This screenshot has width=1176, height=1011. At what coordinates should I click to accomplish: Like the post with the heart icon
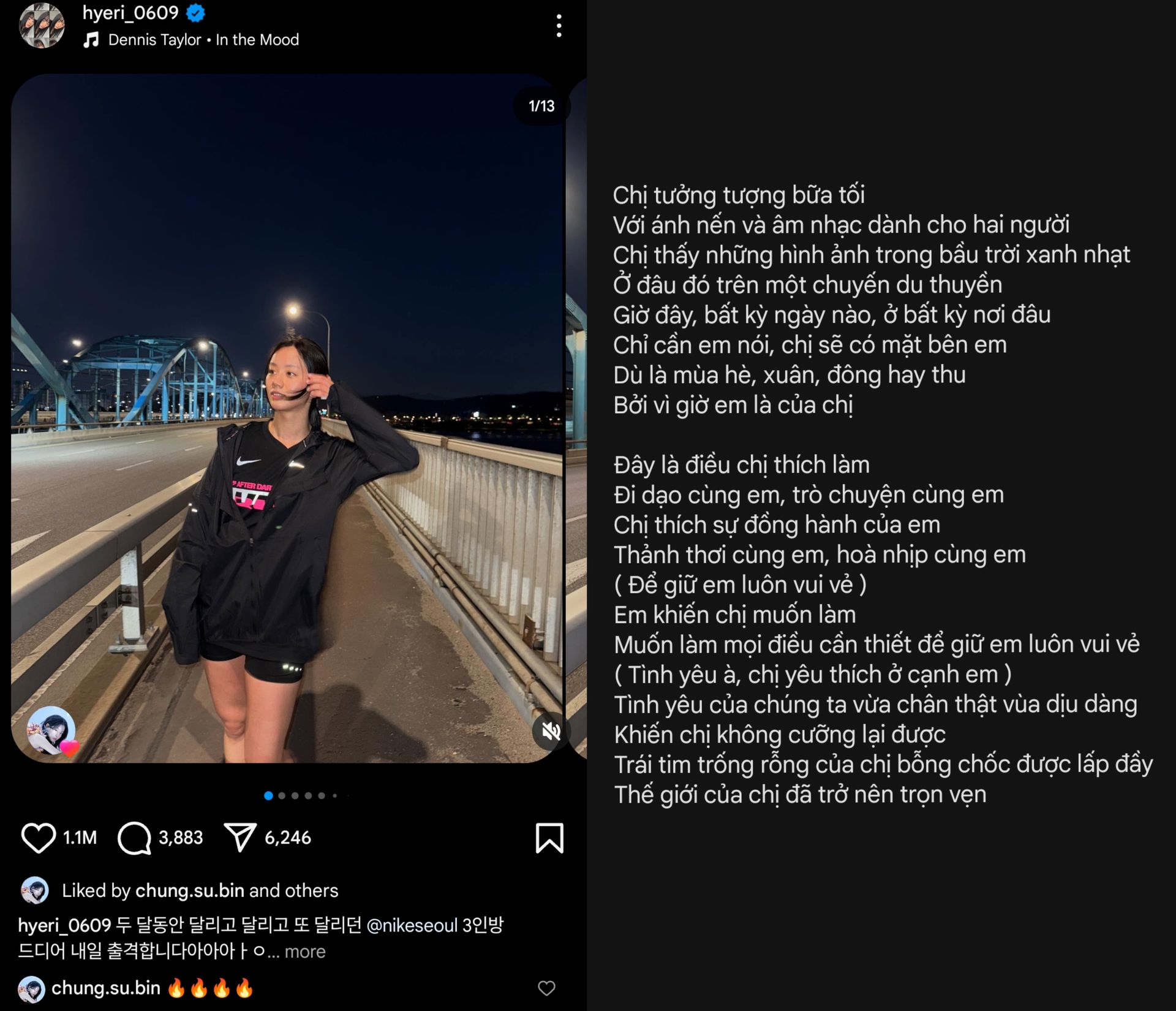[x=38, y=838]
